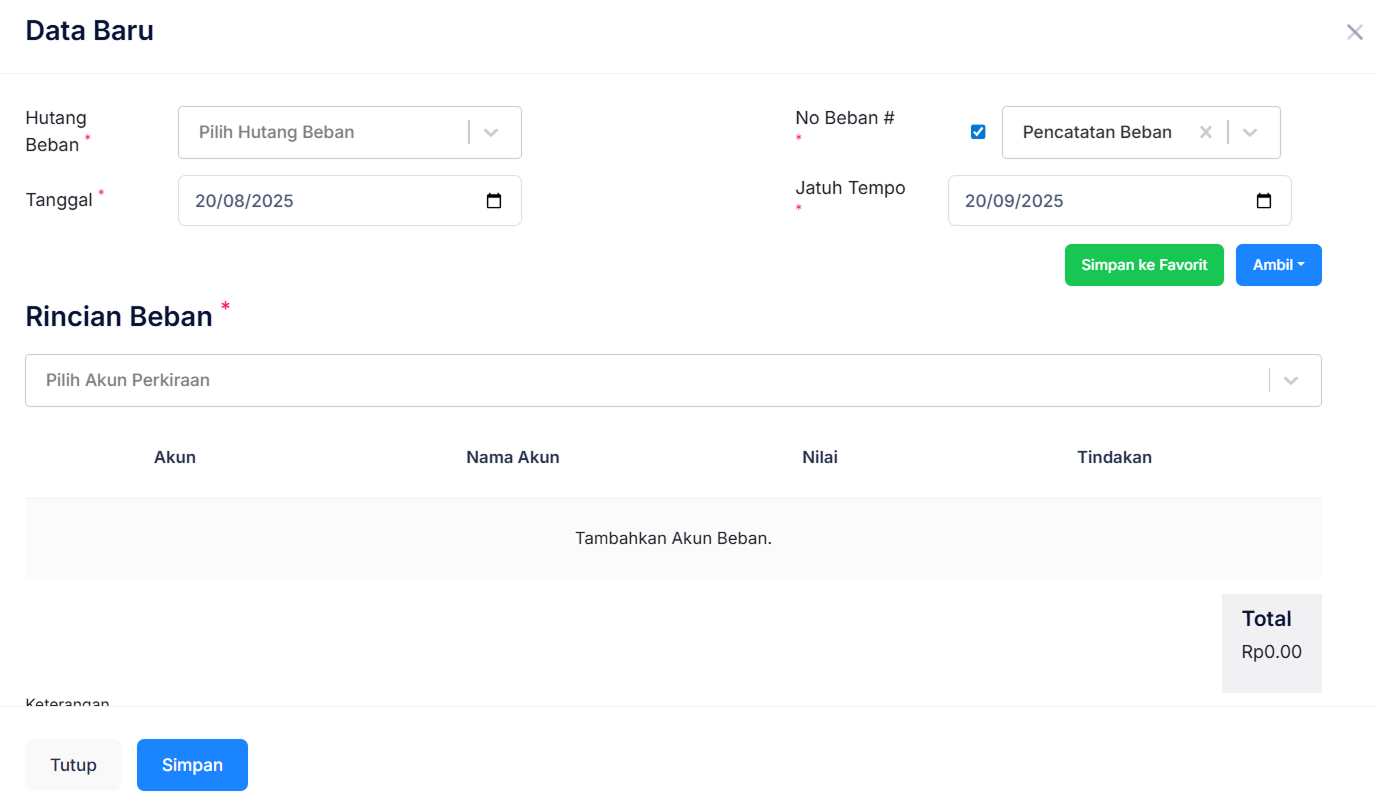
Task: Close the Data Baru dialog
Action: (x=1355, y=32)
